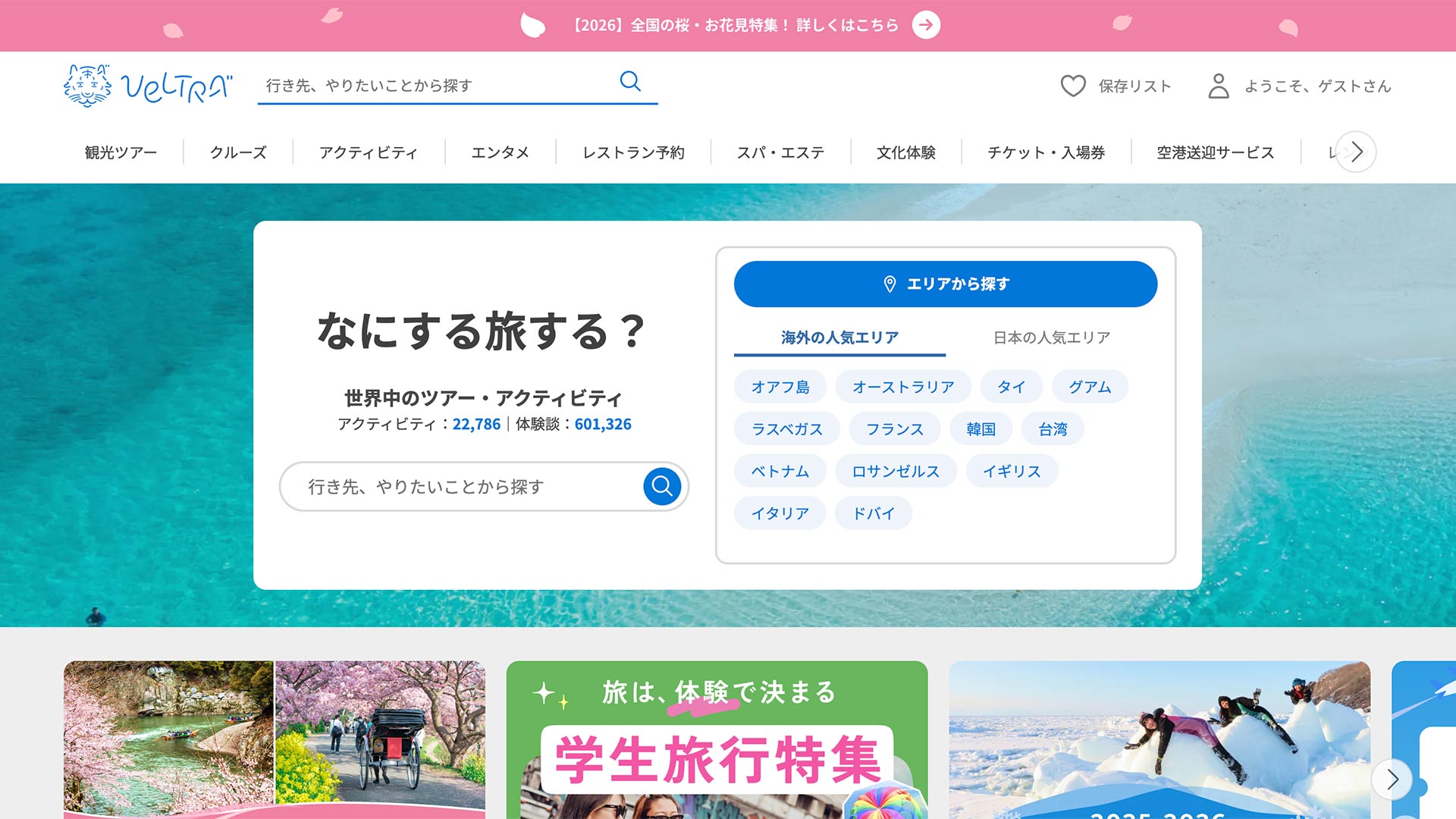
Task: Switch to 日本の人気エリア tab
Action: point(1051,337)
